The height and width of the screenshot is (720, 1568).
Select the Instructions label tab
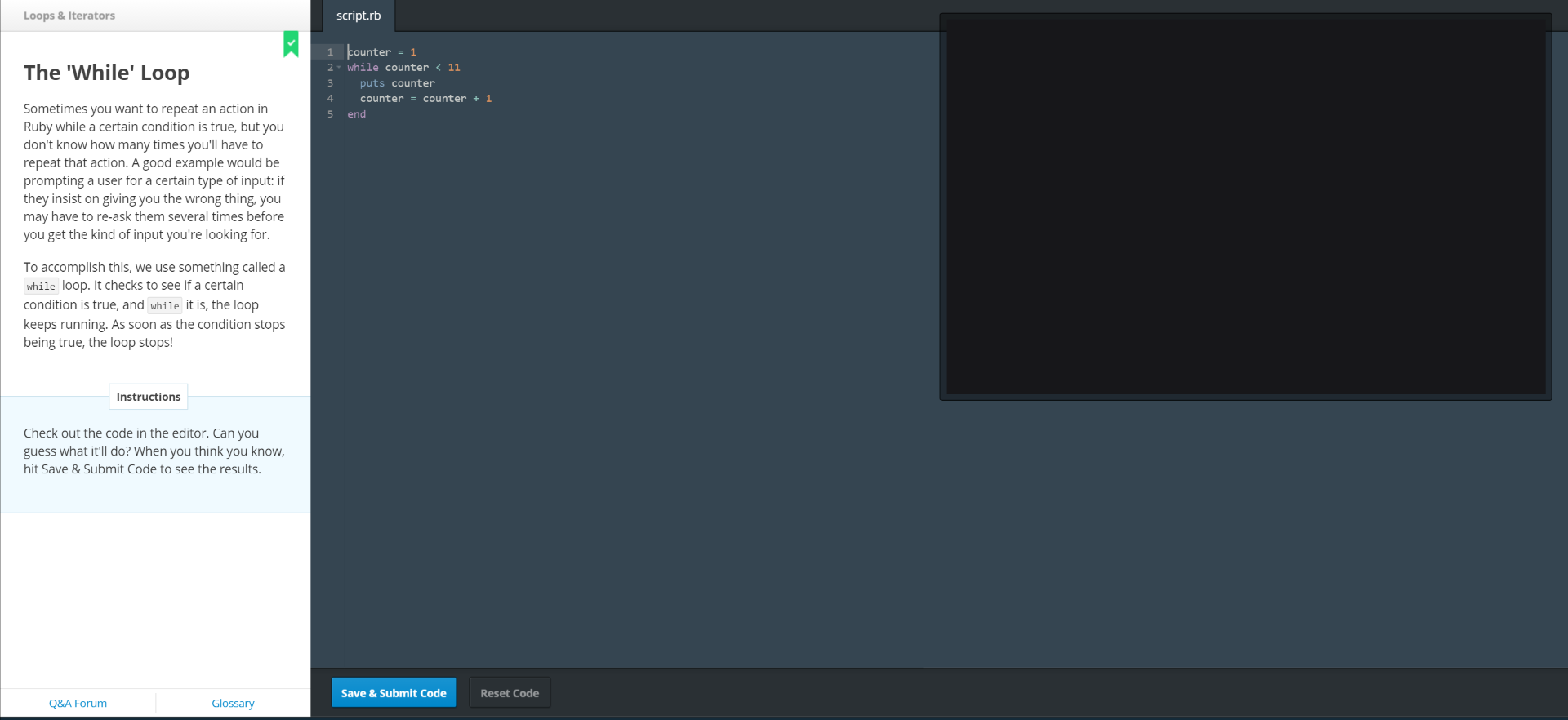[149, 397]
